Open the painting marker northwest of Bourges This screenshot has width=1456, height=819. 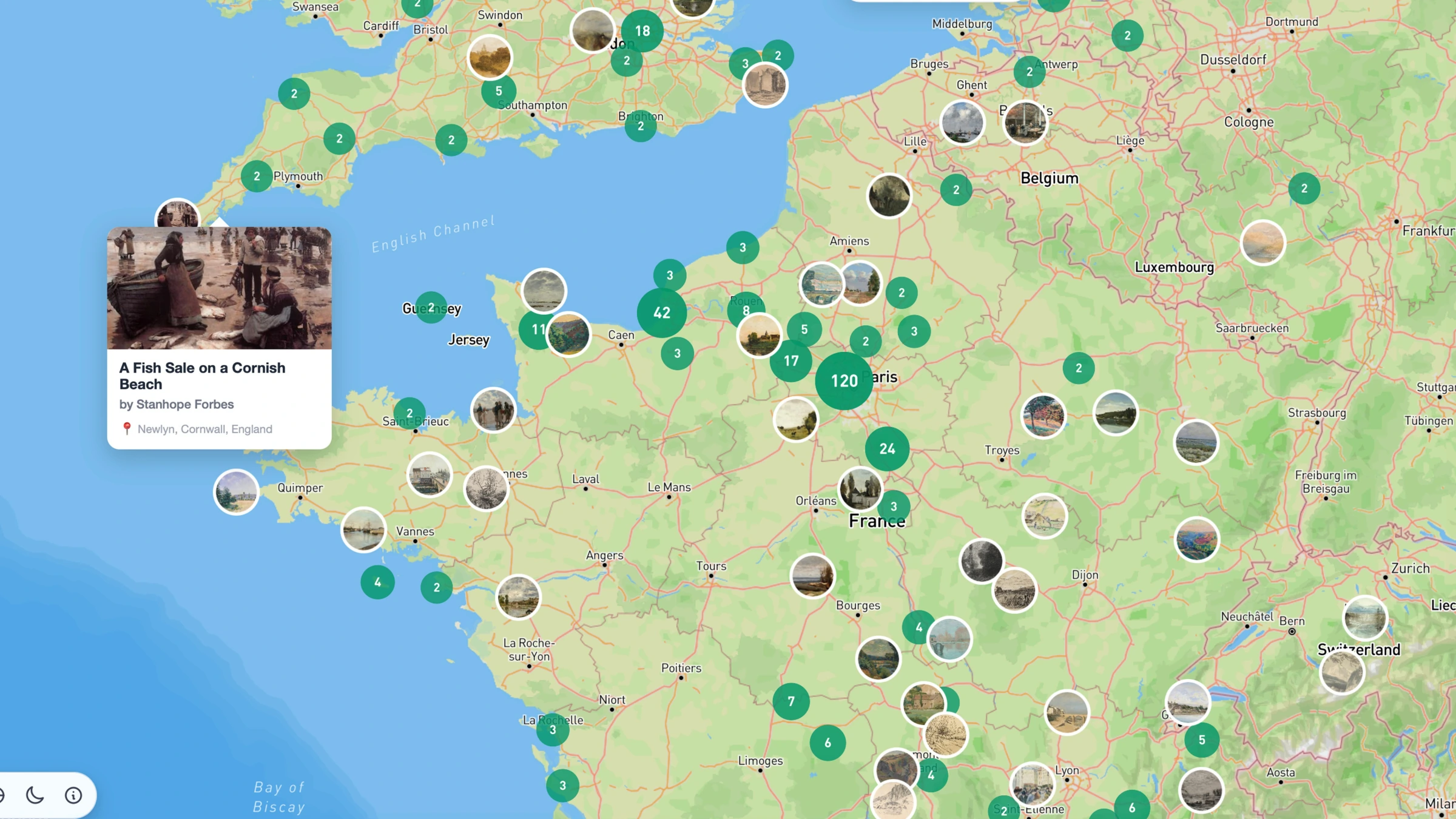[x=812, y=576]
